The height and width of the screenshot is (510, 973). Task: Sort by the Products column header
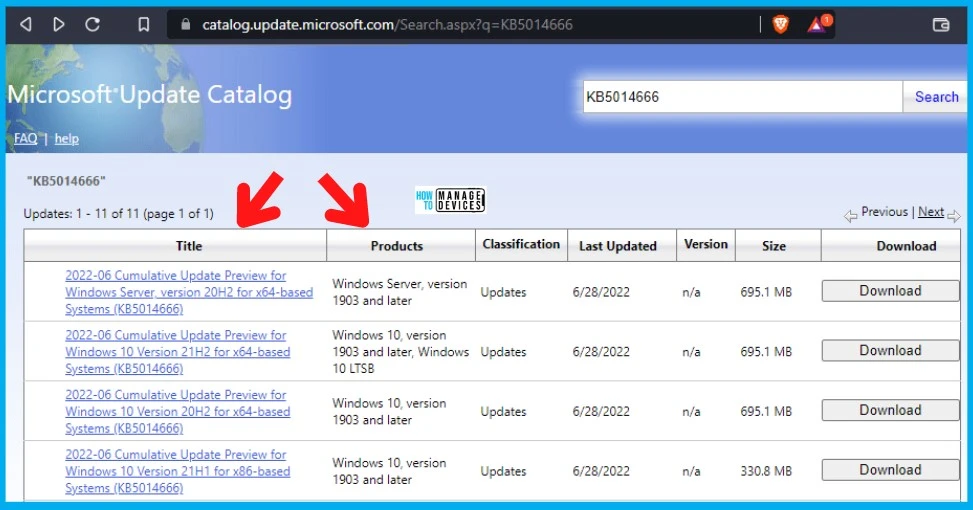pyautogui.click(x=397, y=246)
